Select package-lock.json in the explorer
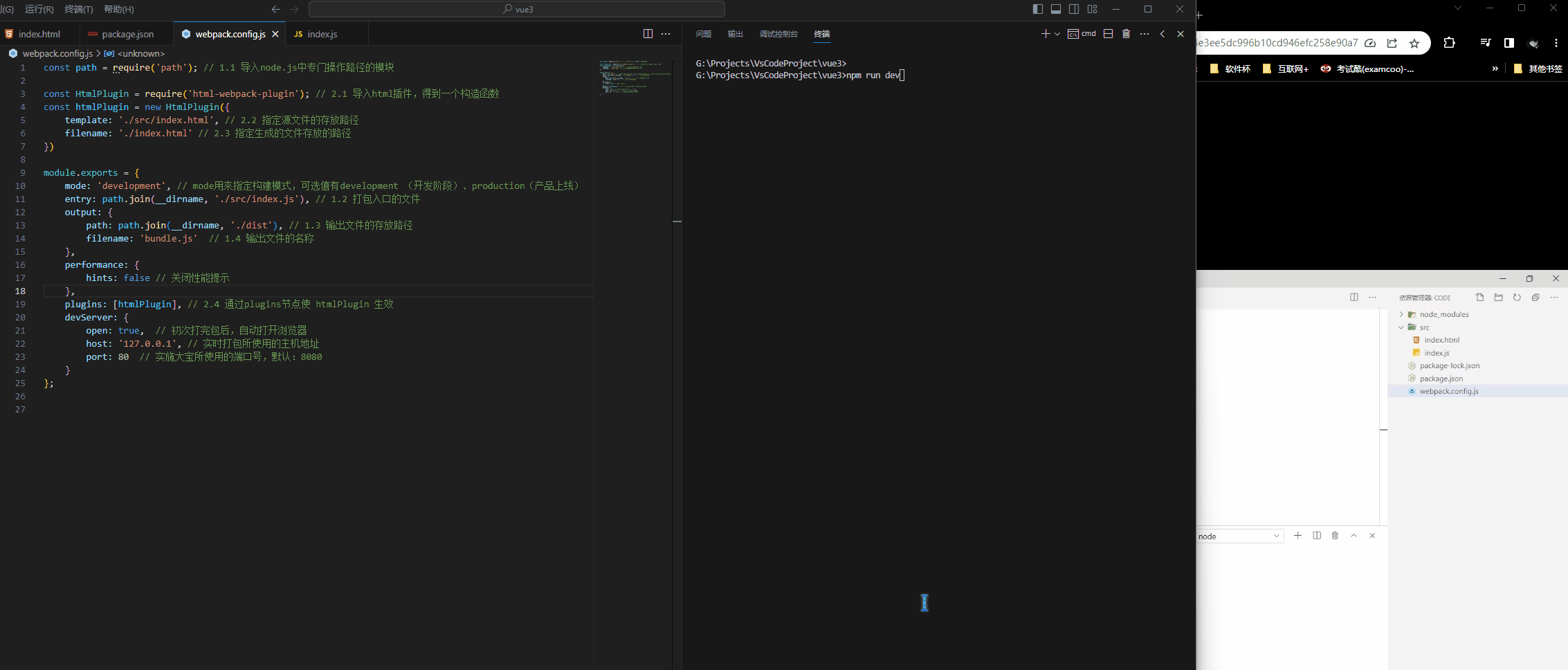Image resolution: width=1568 pixels, height=670 pixels. click(1450, 365)
